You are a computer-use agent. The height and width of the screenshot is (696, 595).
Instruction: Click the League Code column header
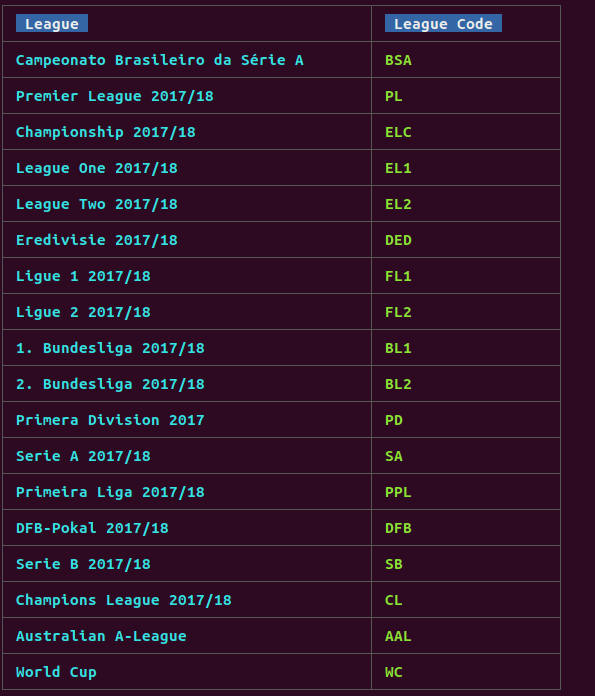tap(443, 24)
